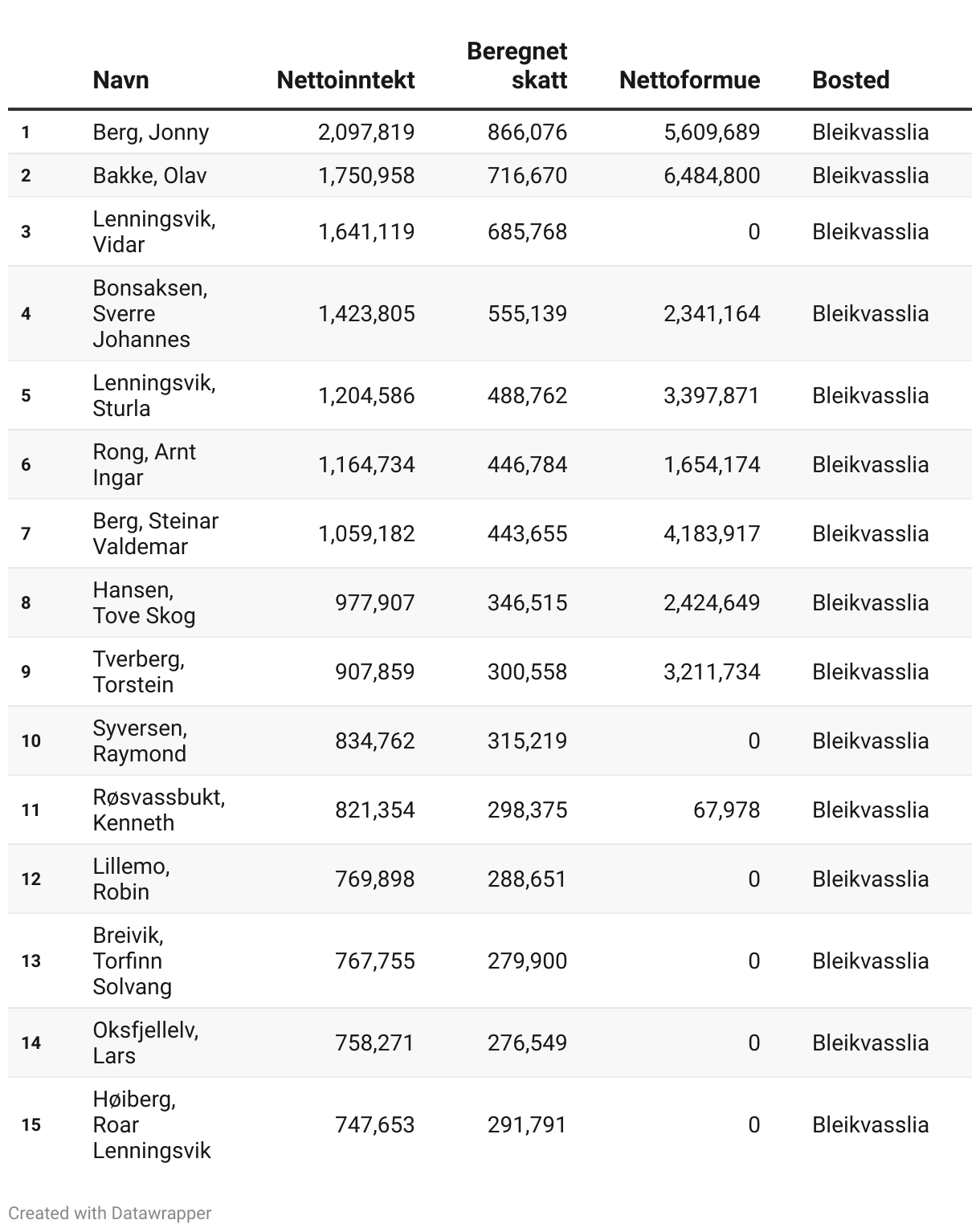Select the Rong, Arnt Ingar name cell
The width and height of the screenshot is (980, 1232).
144,464
